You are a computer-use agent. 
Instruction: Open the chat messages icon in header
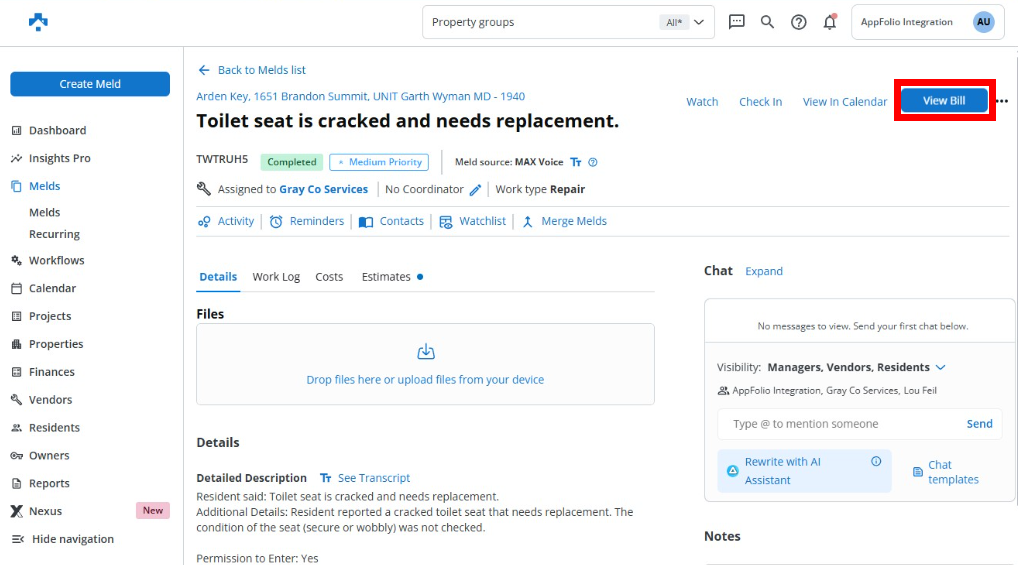pos(737,22)
